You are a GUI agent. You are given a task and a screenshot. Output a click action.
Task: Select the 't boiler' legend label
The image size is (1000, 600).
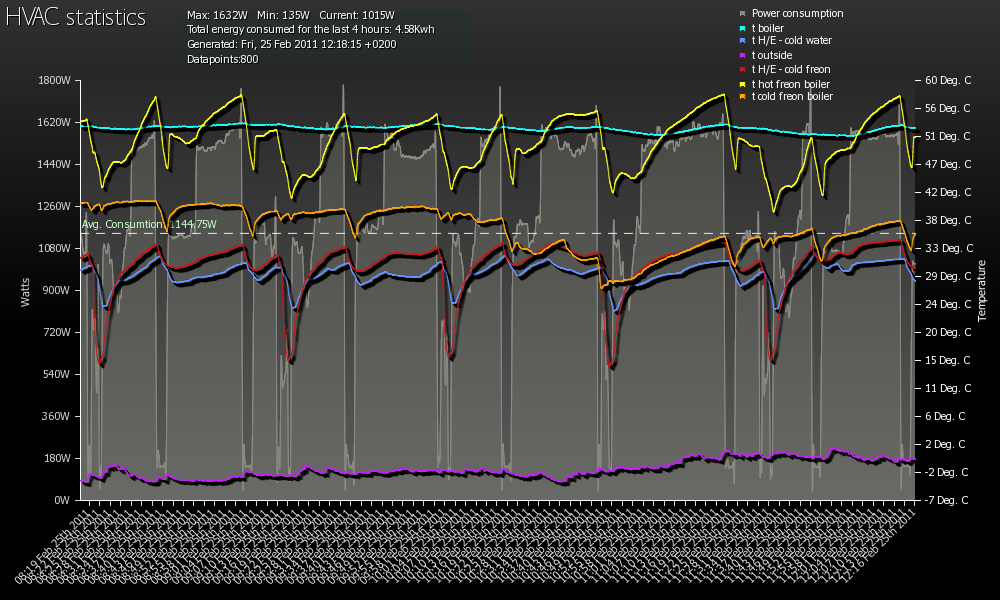[768, 28]
